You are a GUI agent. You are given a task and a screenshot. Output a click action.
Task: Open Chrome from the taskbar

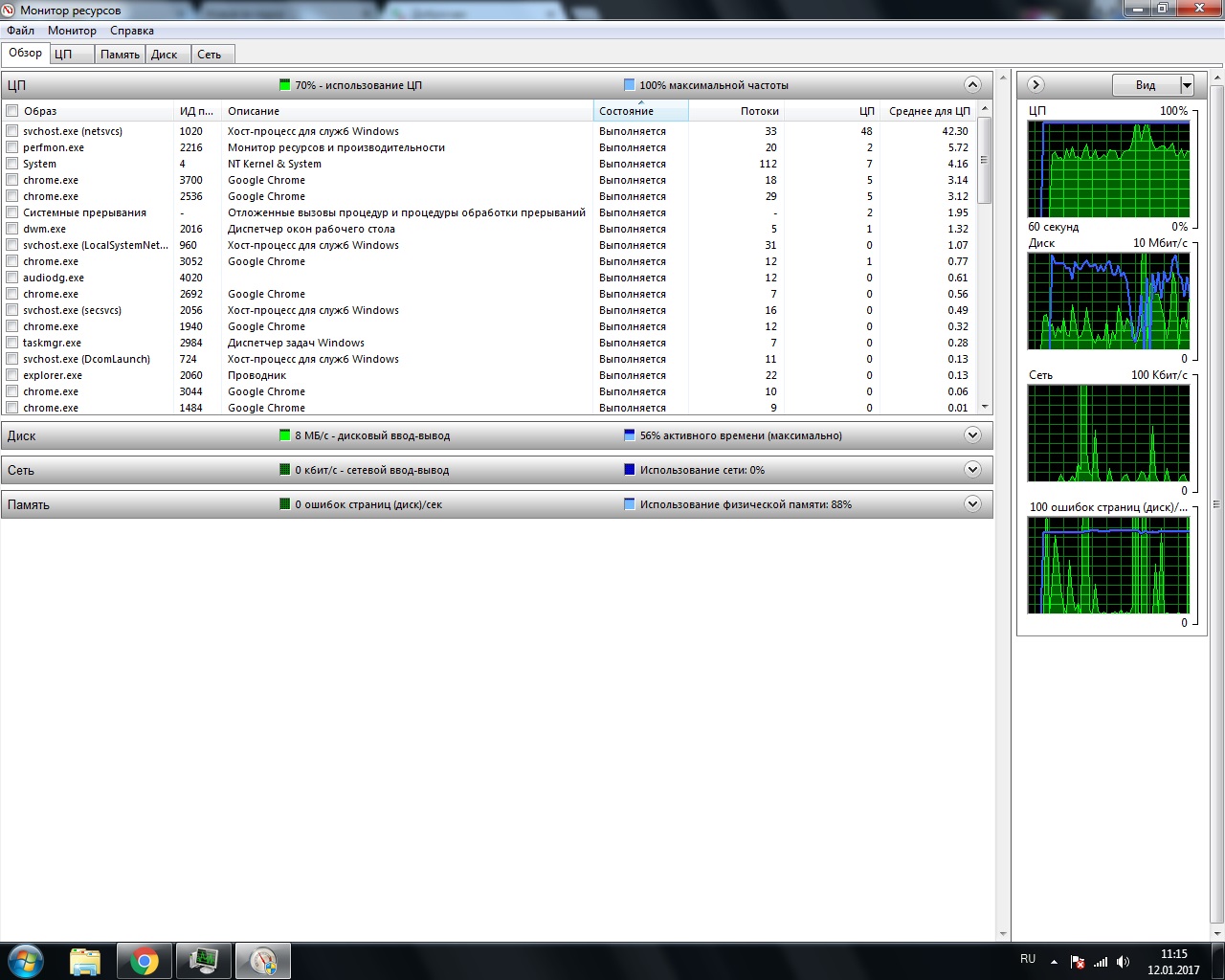(145, 961)
